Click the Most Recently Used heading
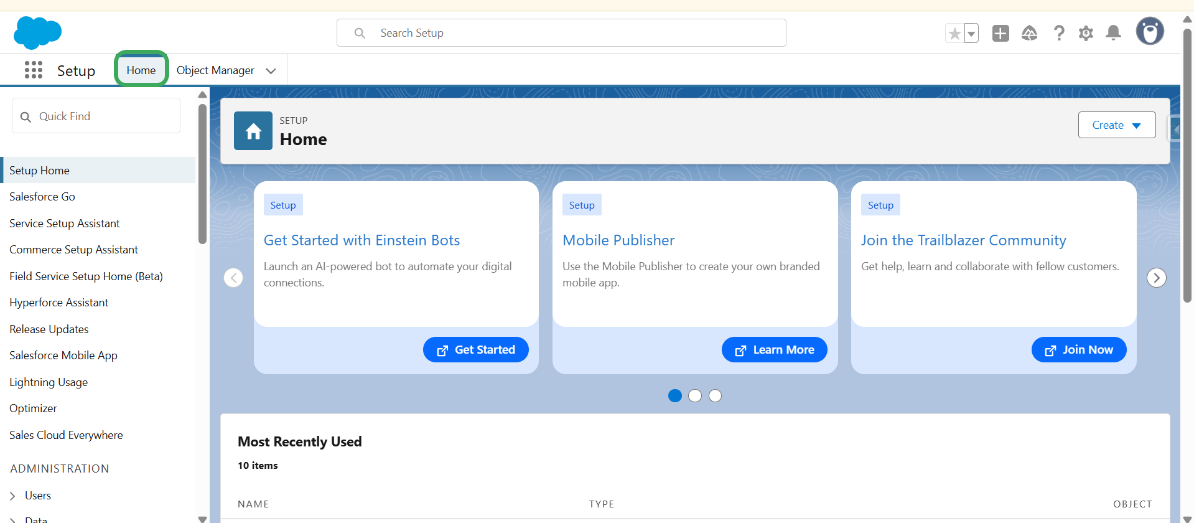 [299, 442]
